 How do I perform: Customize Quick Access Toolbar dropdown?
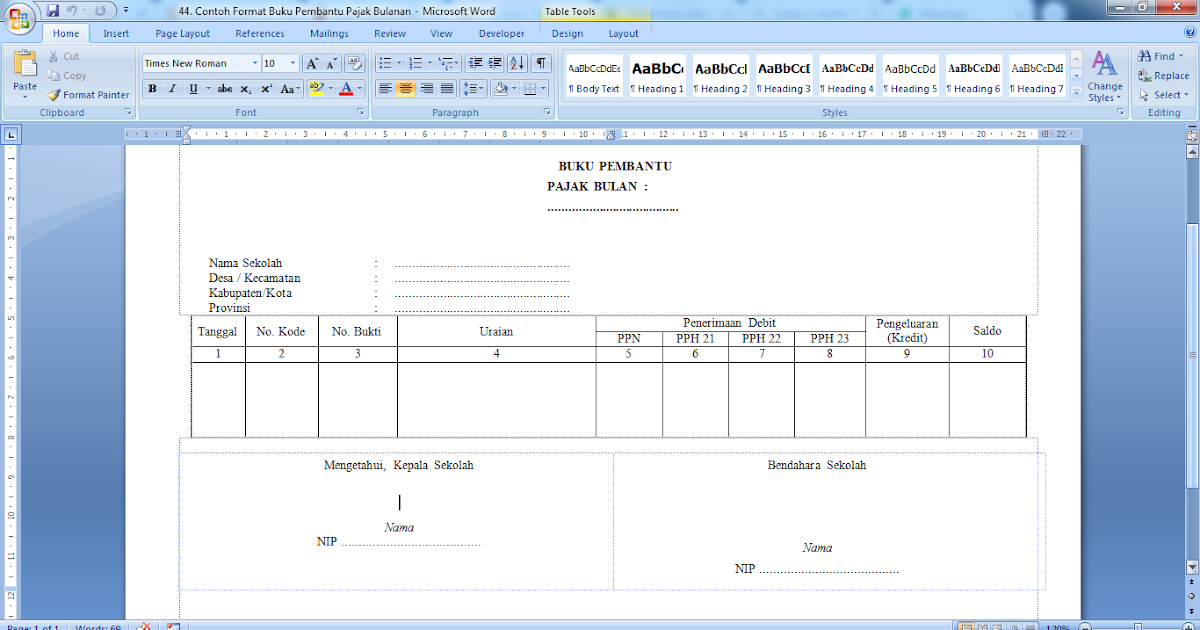tap(126, 11)
